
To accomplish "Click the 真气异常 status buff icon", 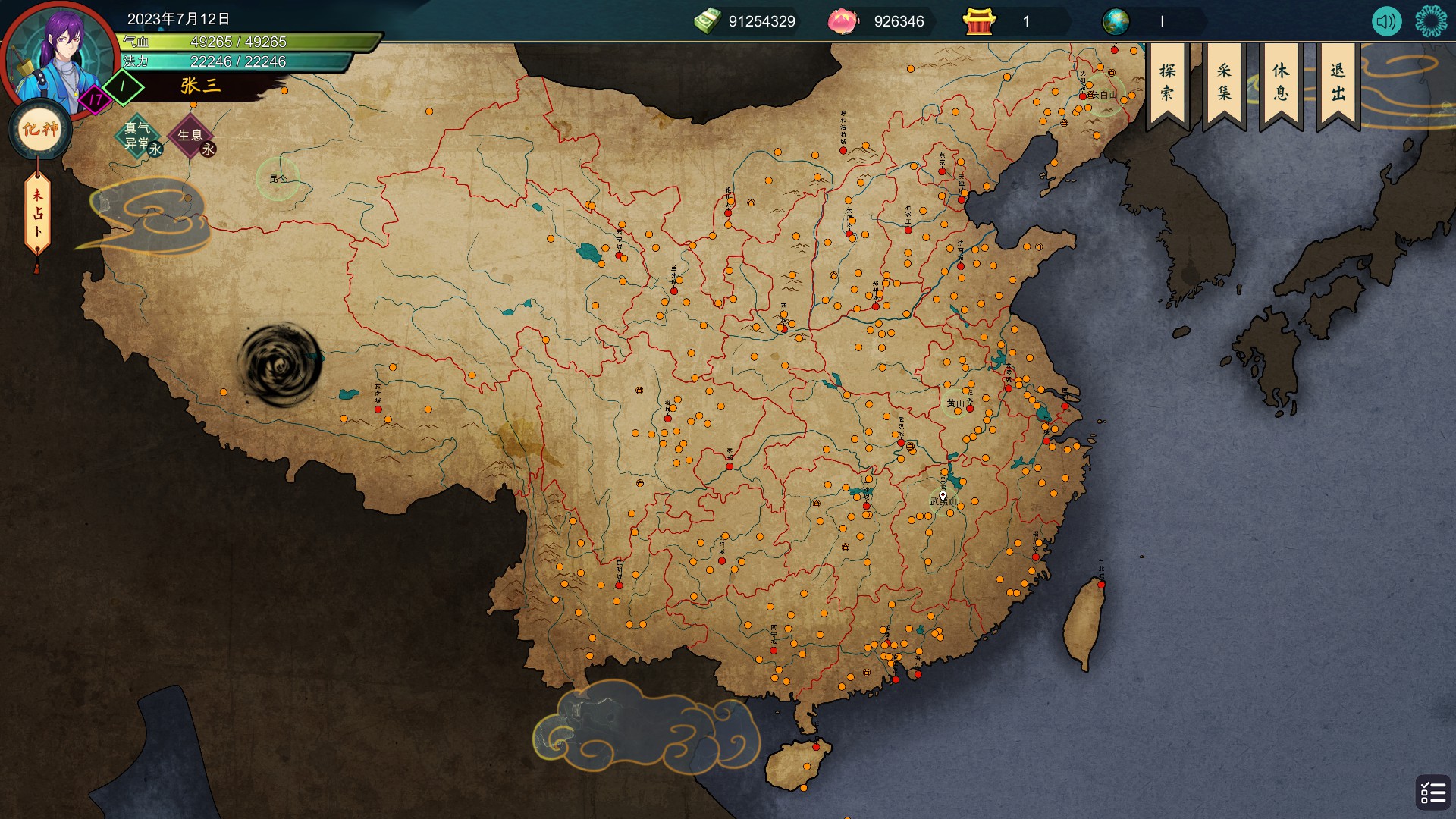I will (139, 136).
